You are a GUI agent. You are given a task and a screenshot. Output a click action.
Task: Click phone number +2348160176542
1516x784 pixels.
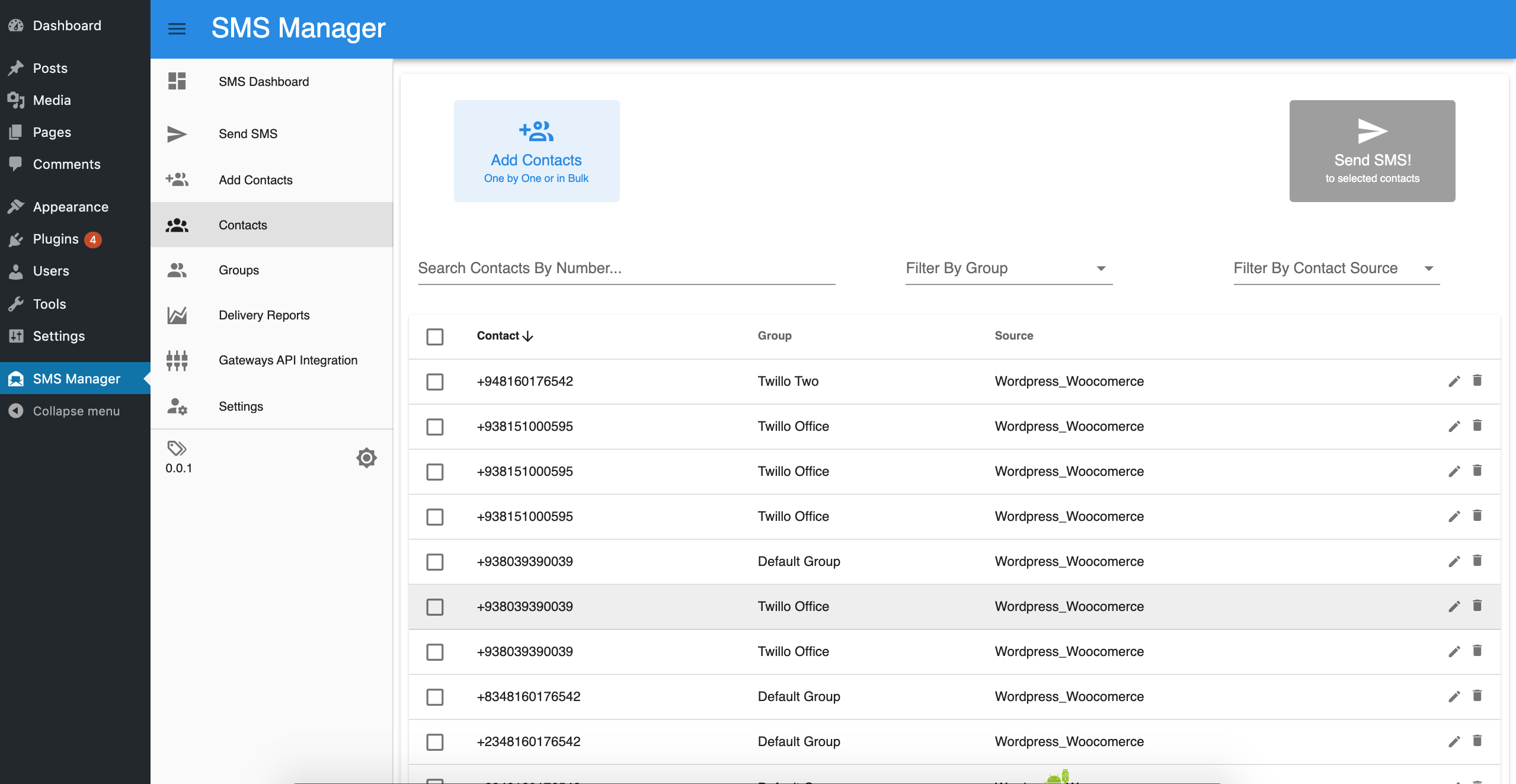(529, 741)
